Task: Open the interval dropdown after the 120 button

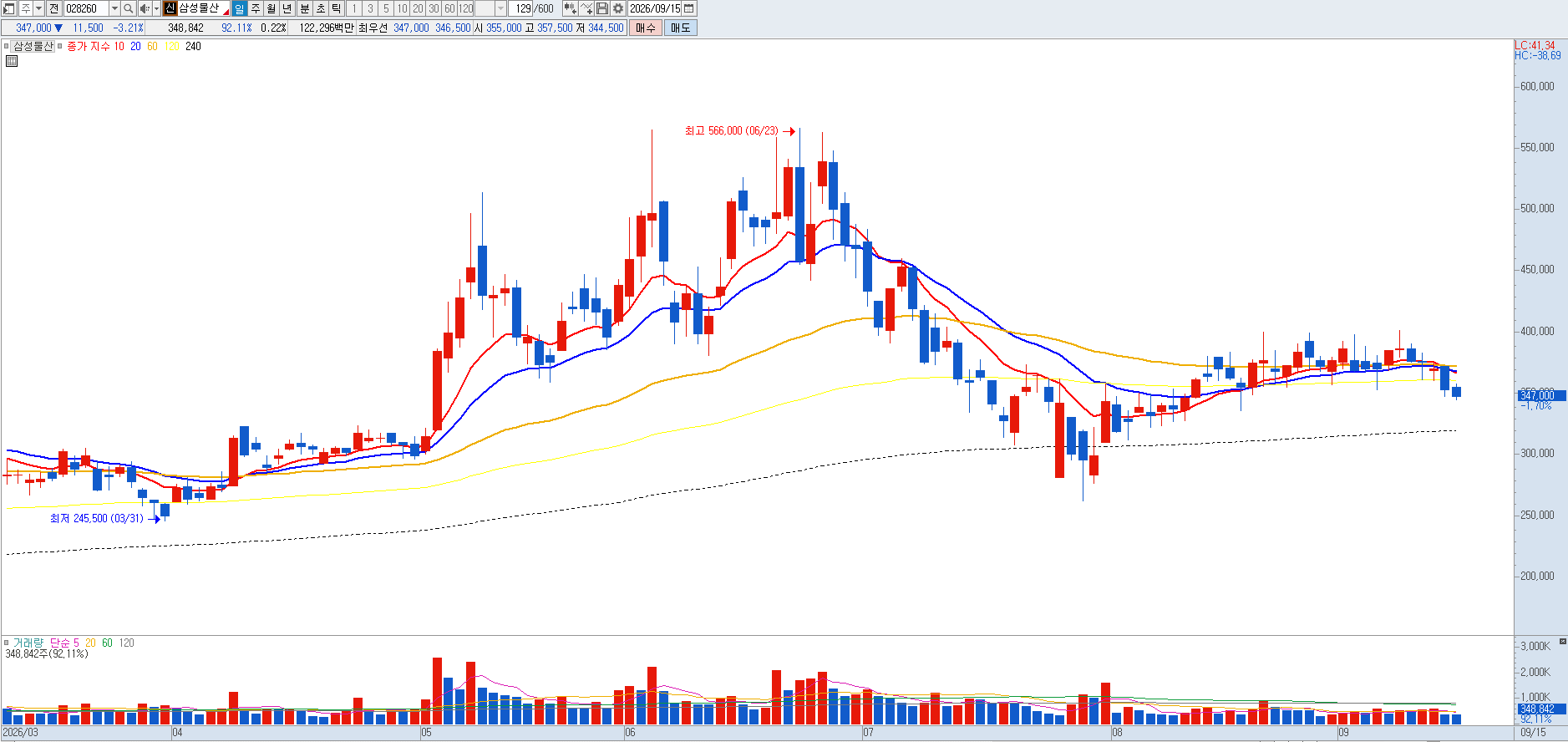Action: pyautogui.click(x=500, y=8)
